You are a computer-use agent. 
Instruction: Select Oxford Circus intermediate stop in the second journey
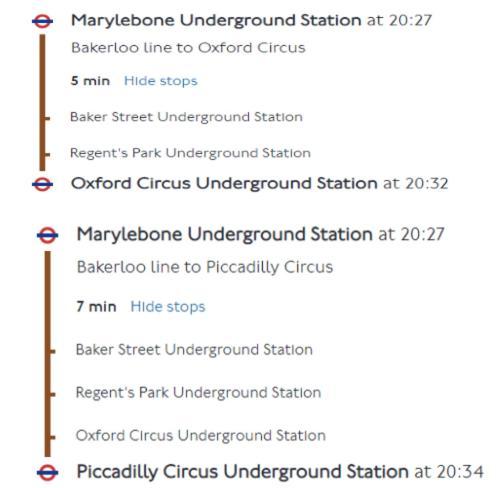click(201, 436)
